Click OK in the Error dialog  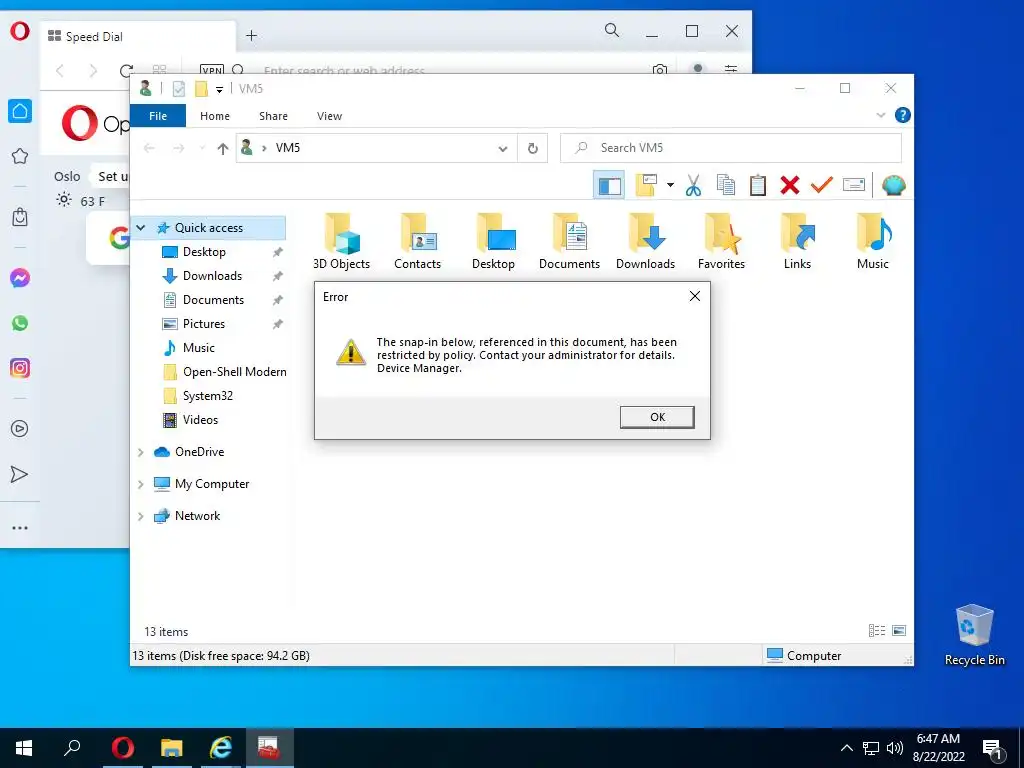click(657, 417)
